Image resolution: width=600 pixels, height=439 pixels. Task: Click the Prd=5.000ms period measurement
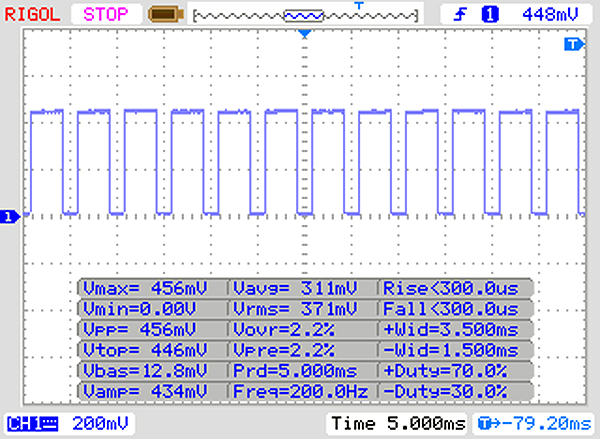coord(295,370)
